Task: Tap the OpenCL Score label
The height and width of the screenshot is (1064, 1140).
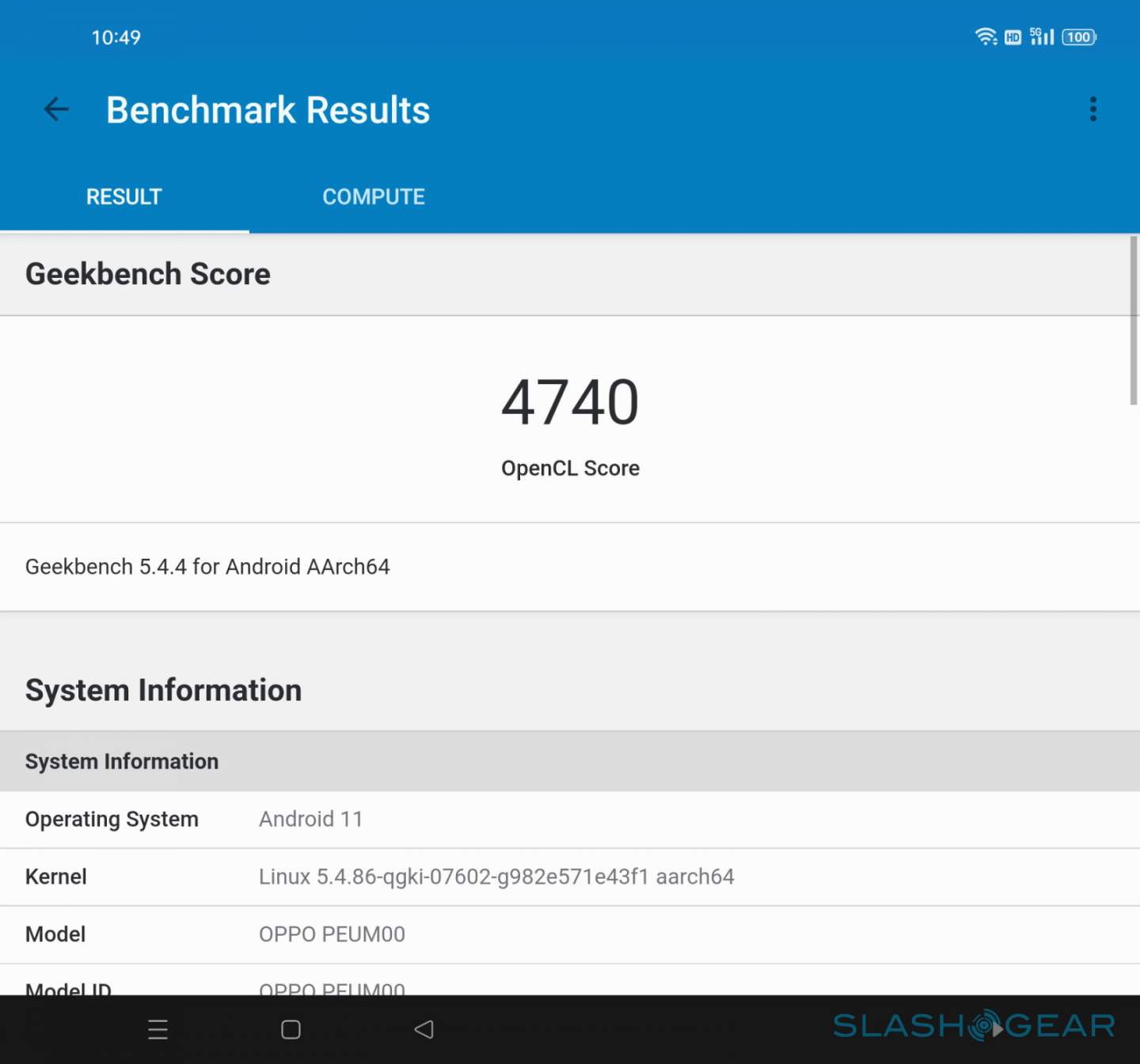Action: click(x=570, y=469)
